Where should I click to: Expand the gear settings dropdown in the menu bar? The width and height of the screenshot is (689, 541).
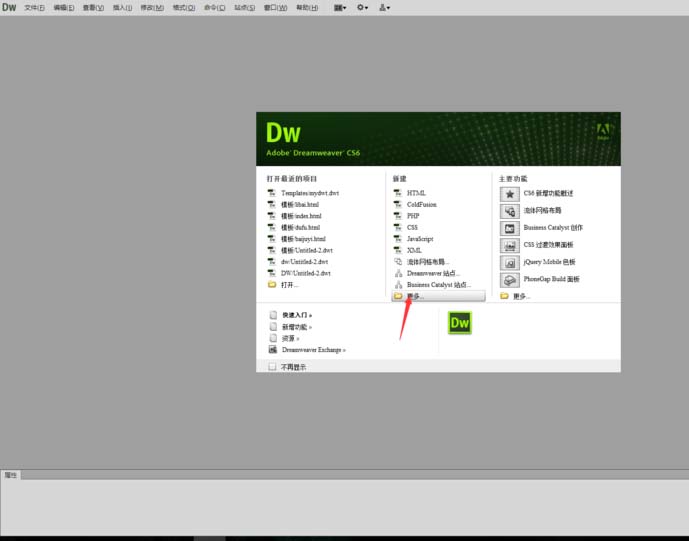(x=362, y=7)
